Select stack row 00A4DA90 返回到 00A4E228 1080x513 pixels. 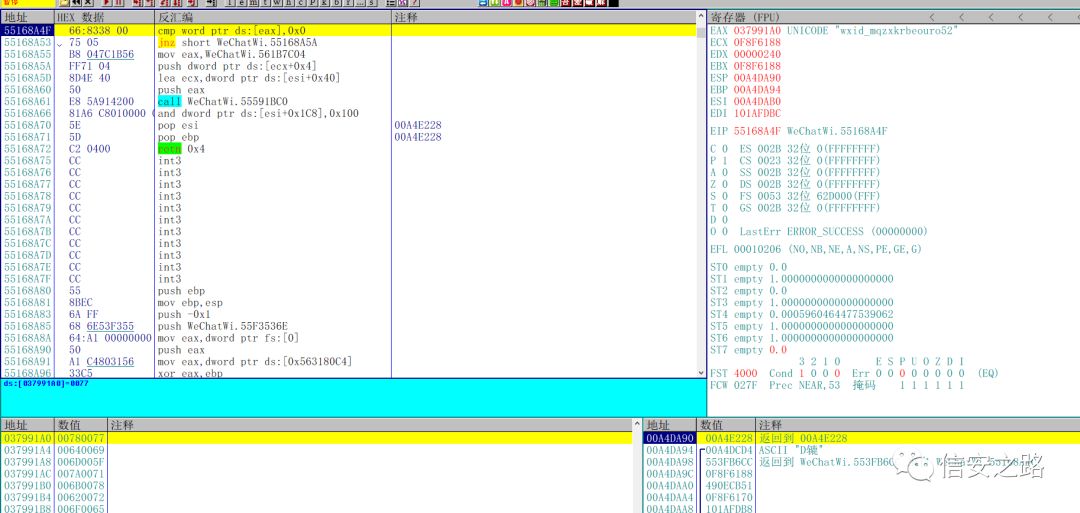[x=861, y=438]
